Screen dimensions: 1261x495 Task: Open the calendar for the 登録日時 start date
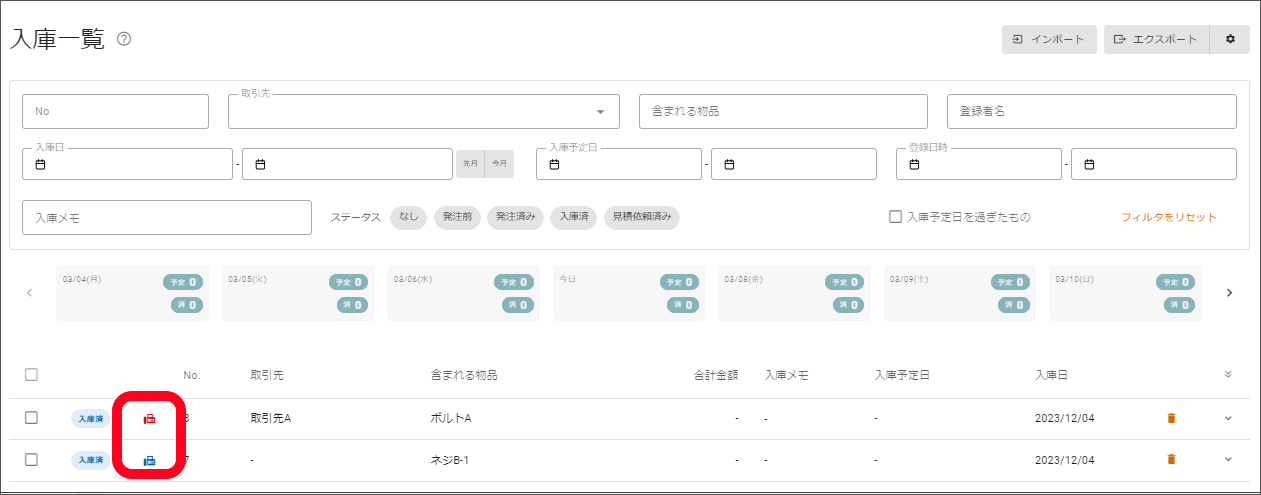[915, 164]
